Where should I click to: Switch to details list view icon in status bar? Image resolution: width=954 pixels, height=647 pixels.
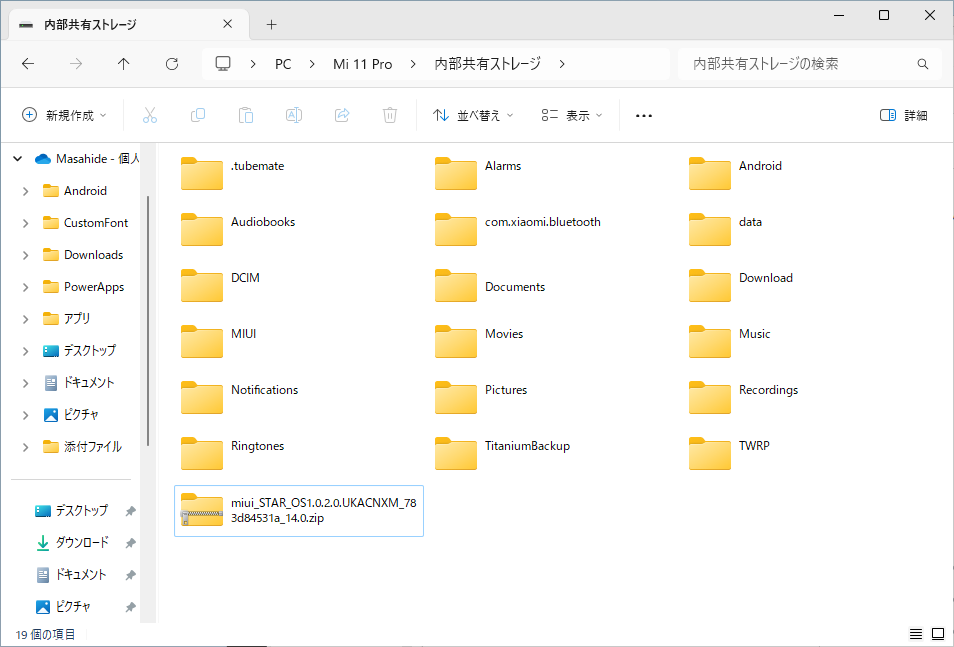click(916, 634)
